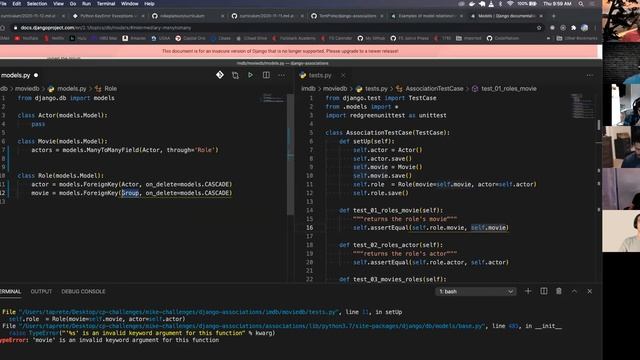Open the models.py editor more actions menu
The height and width of the screenshot is (360, 640).
click(282, 75)
